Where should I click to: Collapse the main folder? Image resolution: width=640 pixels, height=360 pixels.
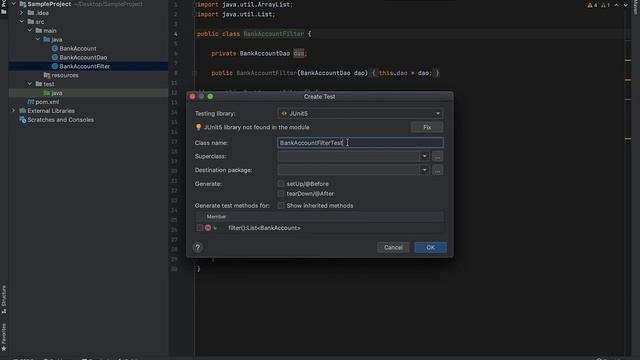(x=30, y=31)
